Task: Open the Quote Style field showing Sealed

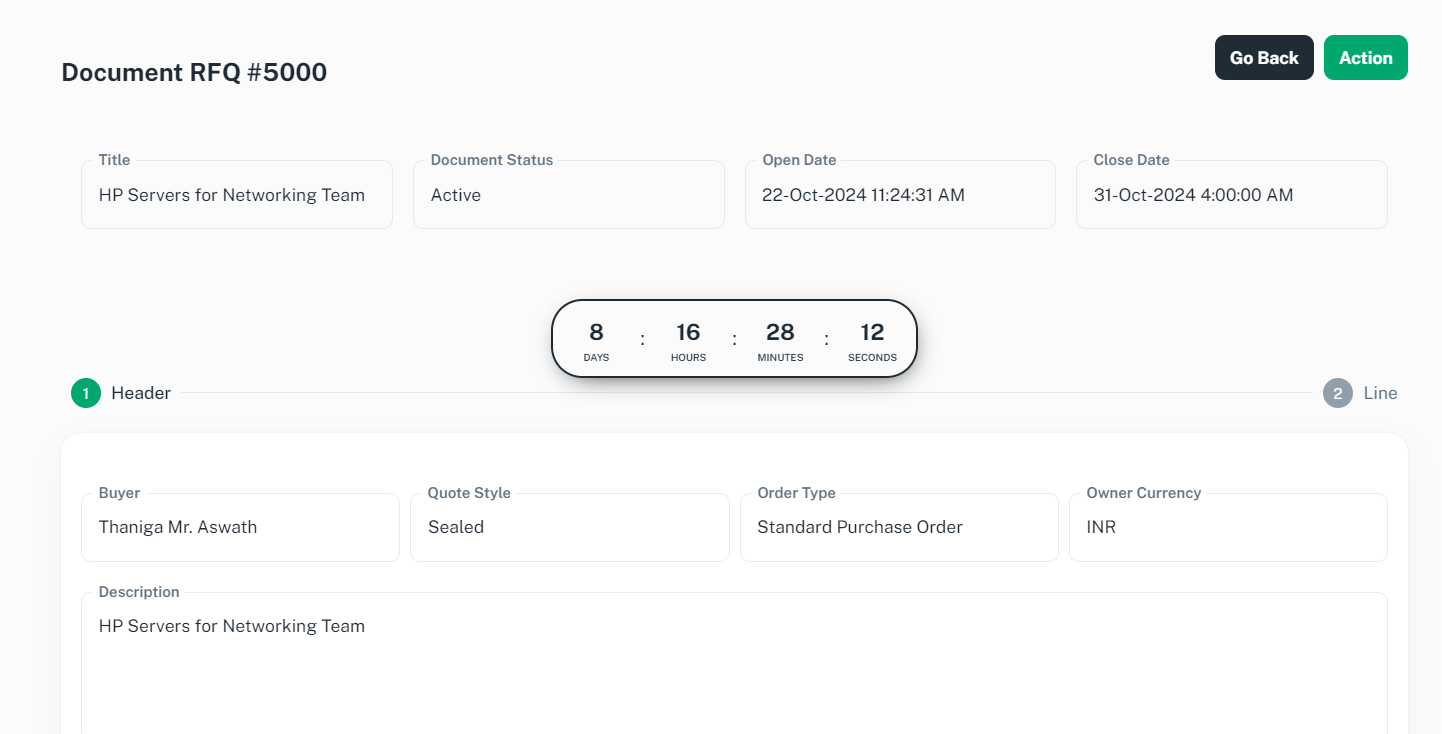Action: pyautogui.click(x=569, y=527)
